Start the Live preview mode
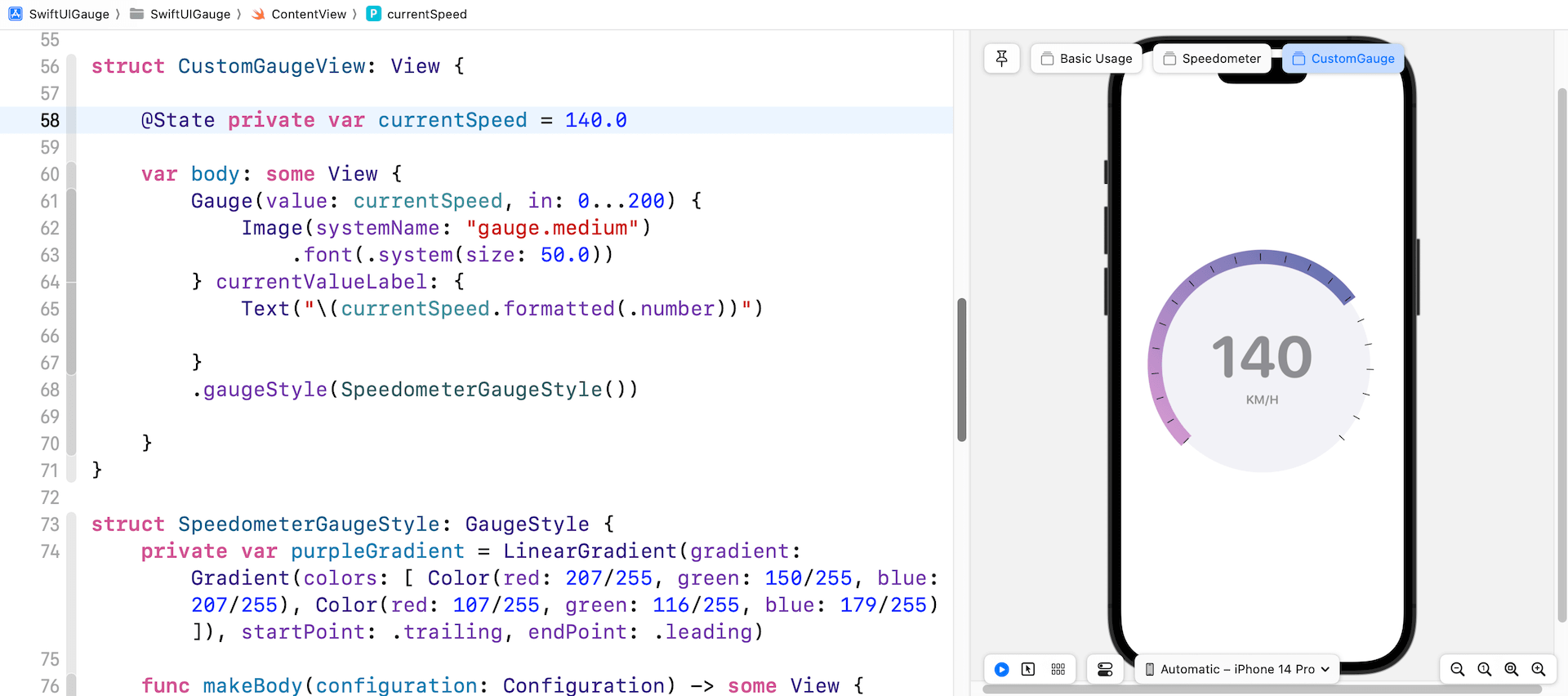 pos(1001,669)
